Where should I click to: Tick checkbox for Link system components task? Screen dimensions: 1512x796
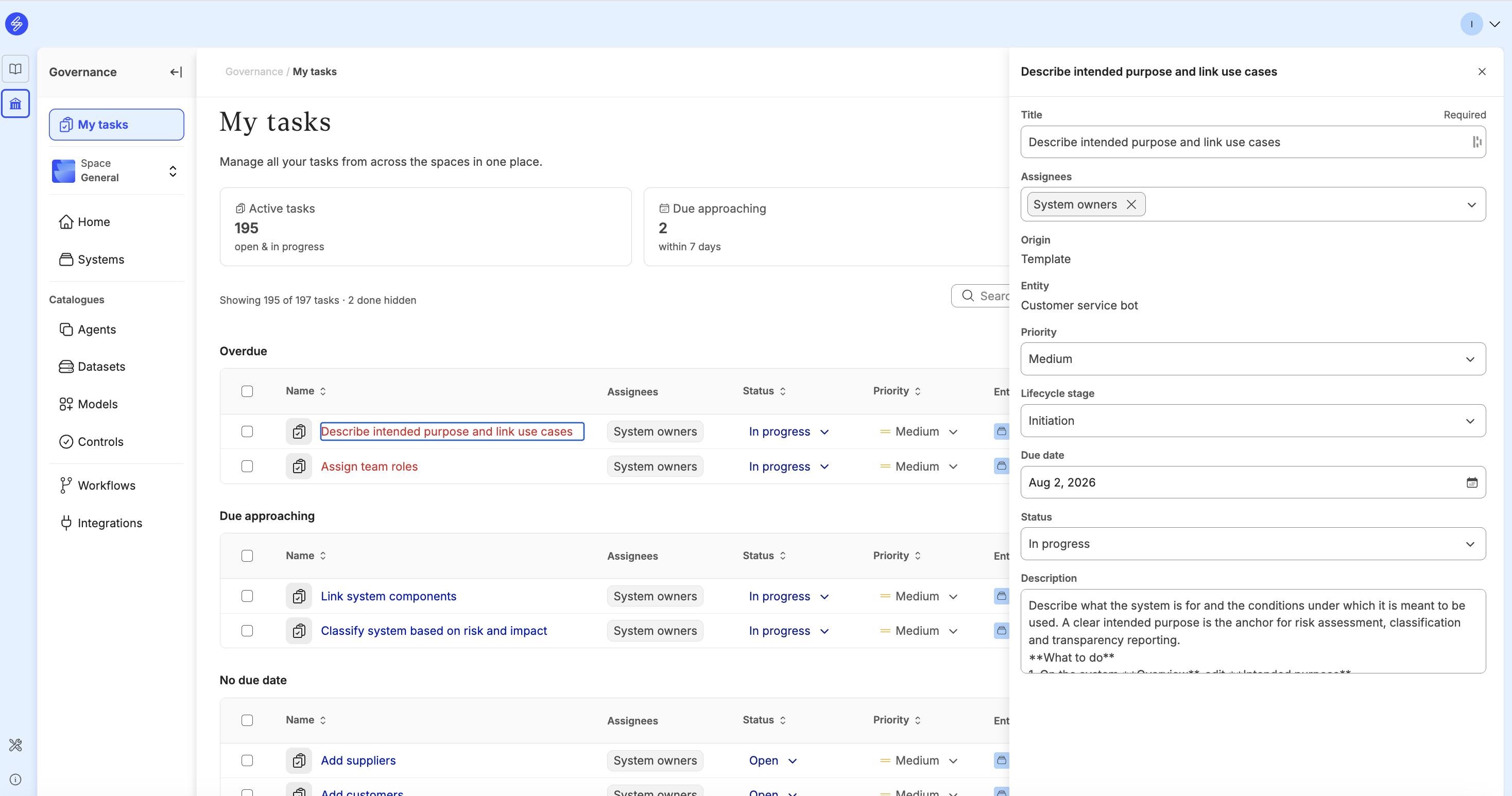[247, 596]
